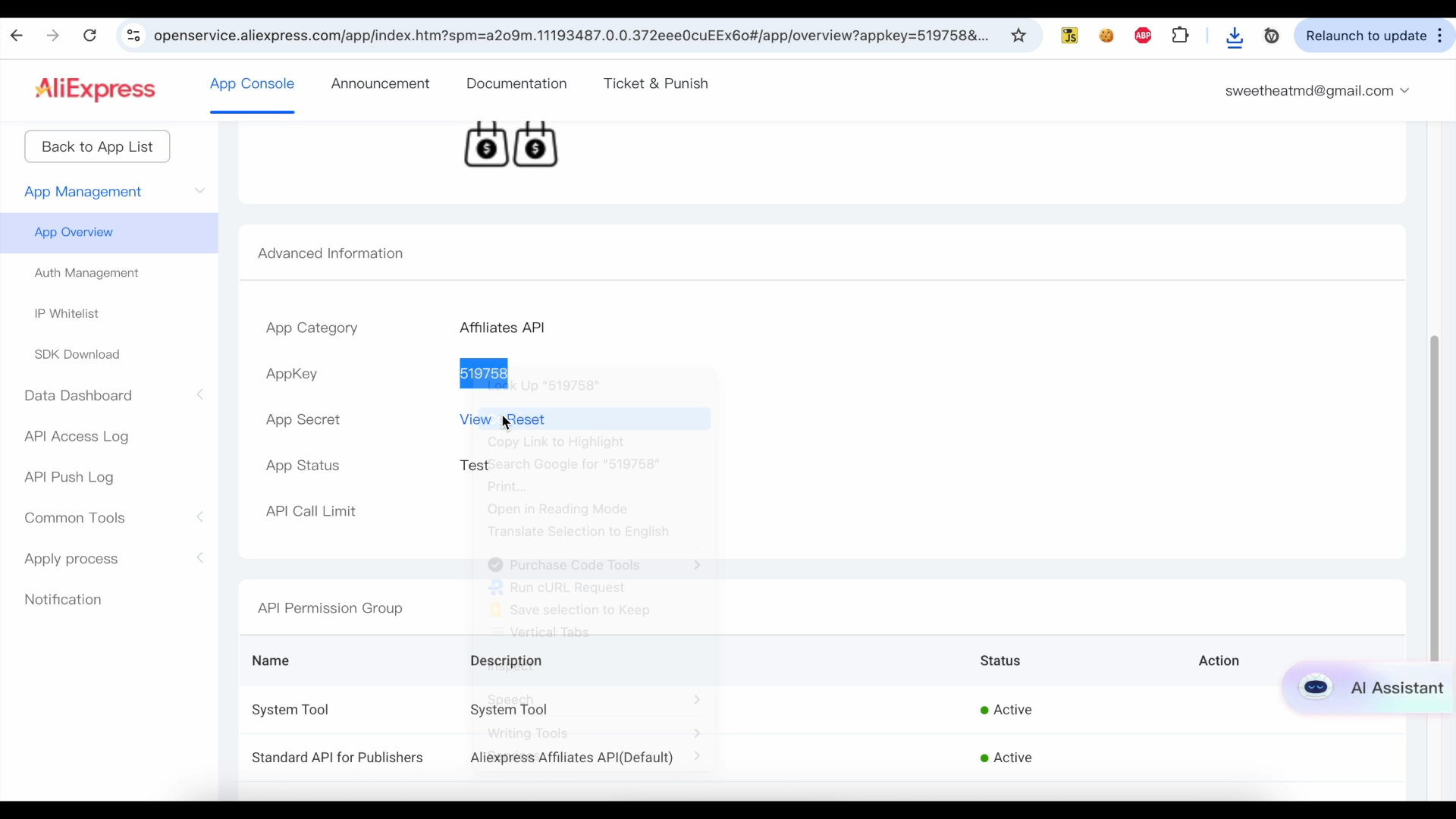Image resolution: width=1456 pixels, height=819 pixels.
Task: Open site information icon in address bar
Action: pos(133,36)
